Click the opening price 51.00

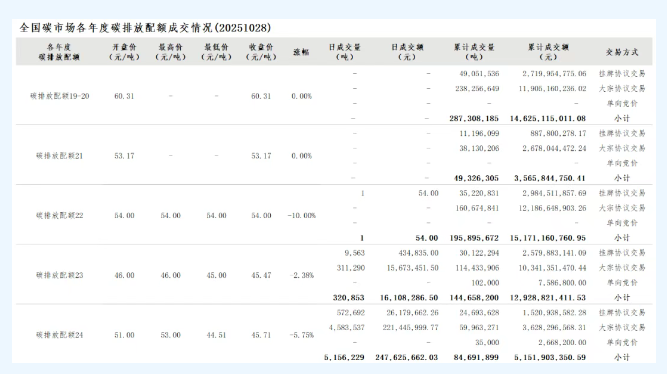[124, 335]
